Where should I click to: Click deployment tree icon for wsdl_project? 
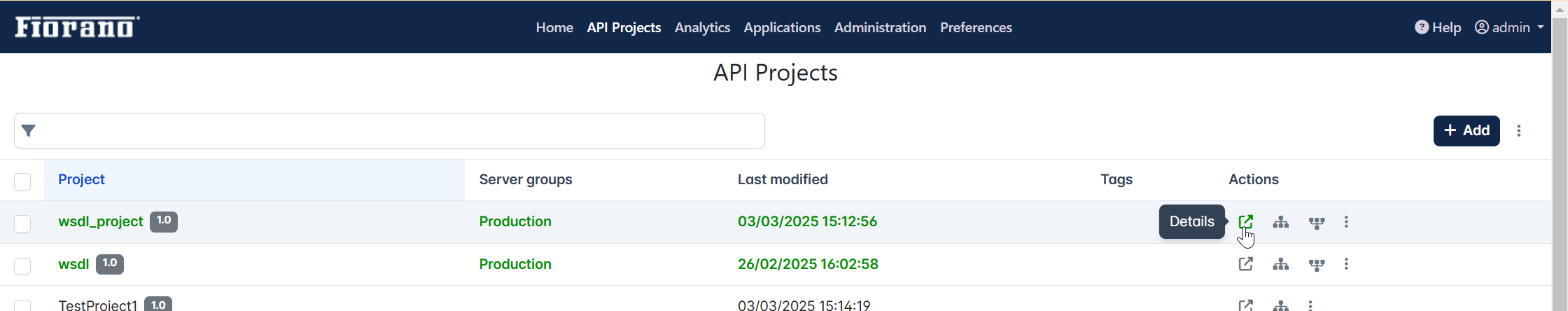(x=1317, y=223)
